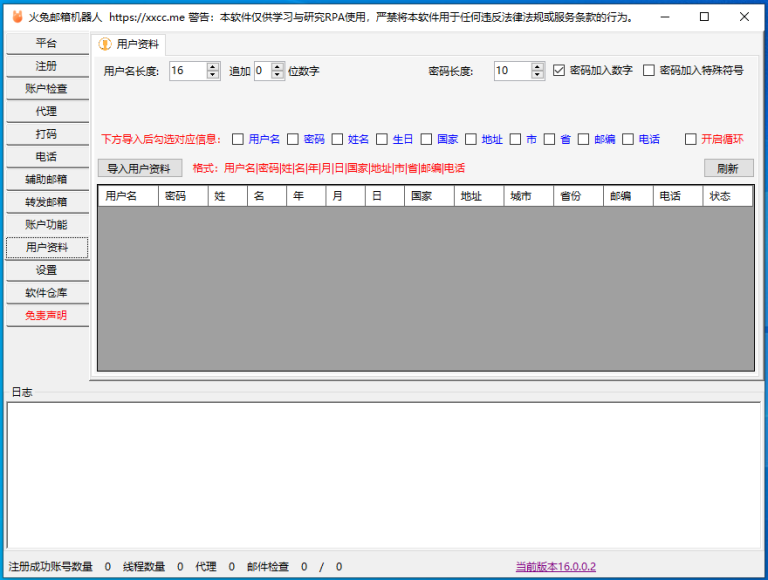Open 账户功能 section
The width and height of the screenshot is (768, 580).
point(47,225)
